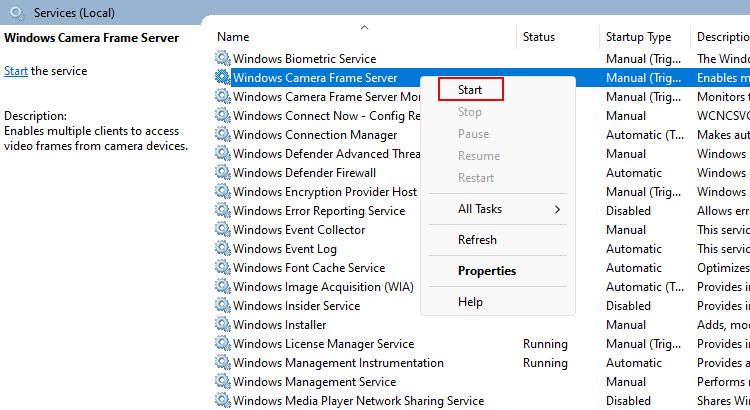Click Help in the context menu
Viewport: 750px width, 410px height.
470,302
